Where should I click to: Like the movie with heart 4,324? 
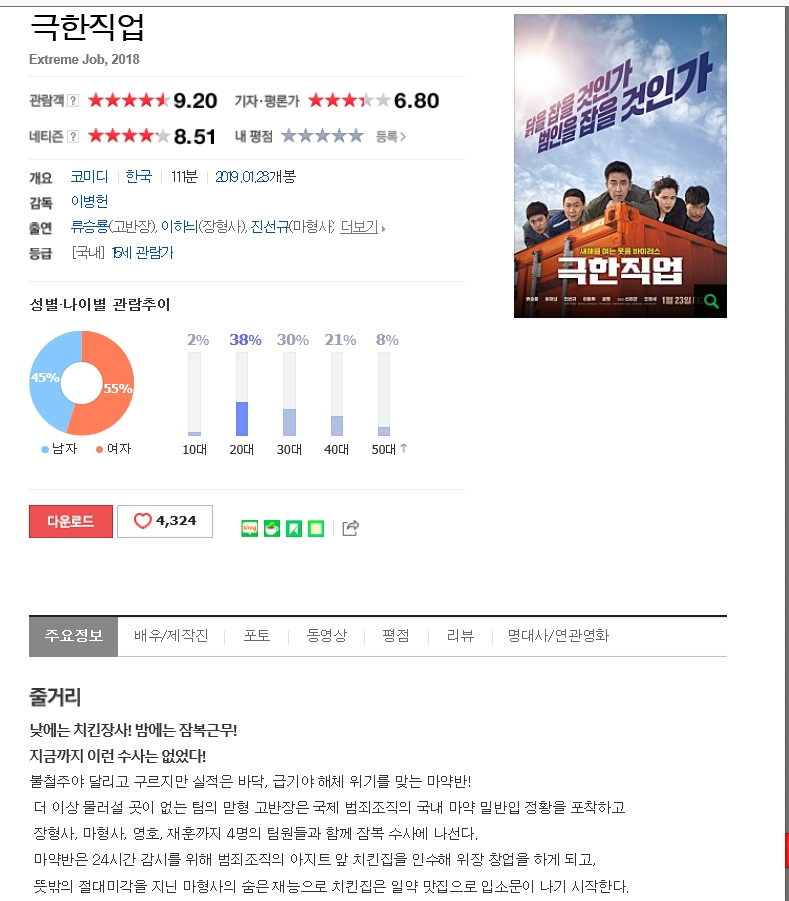coord(165,521)
